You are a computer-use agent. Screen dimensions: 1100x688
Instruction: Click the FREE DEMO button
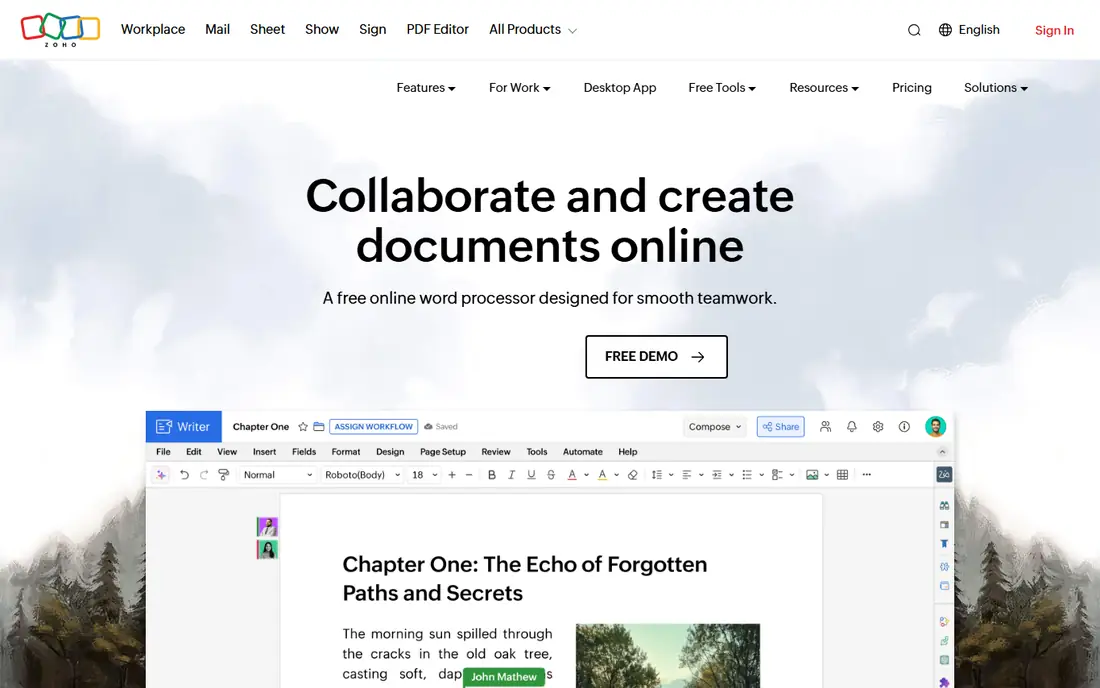tap(657, 357)
